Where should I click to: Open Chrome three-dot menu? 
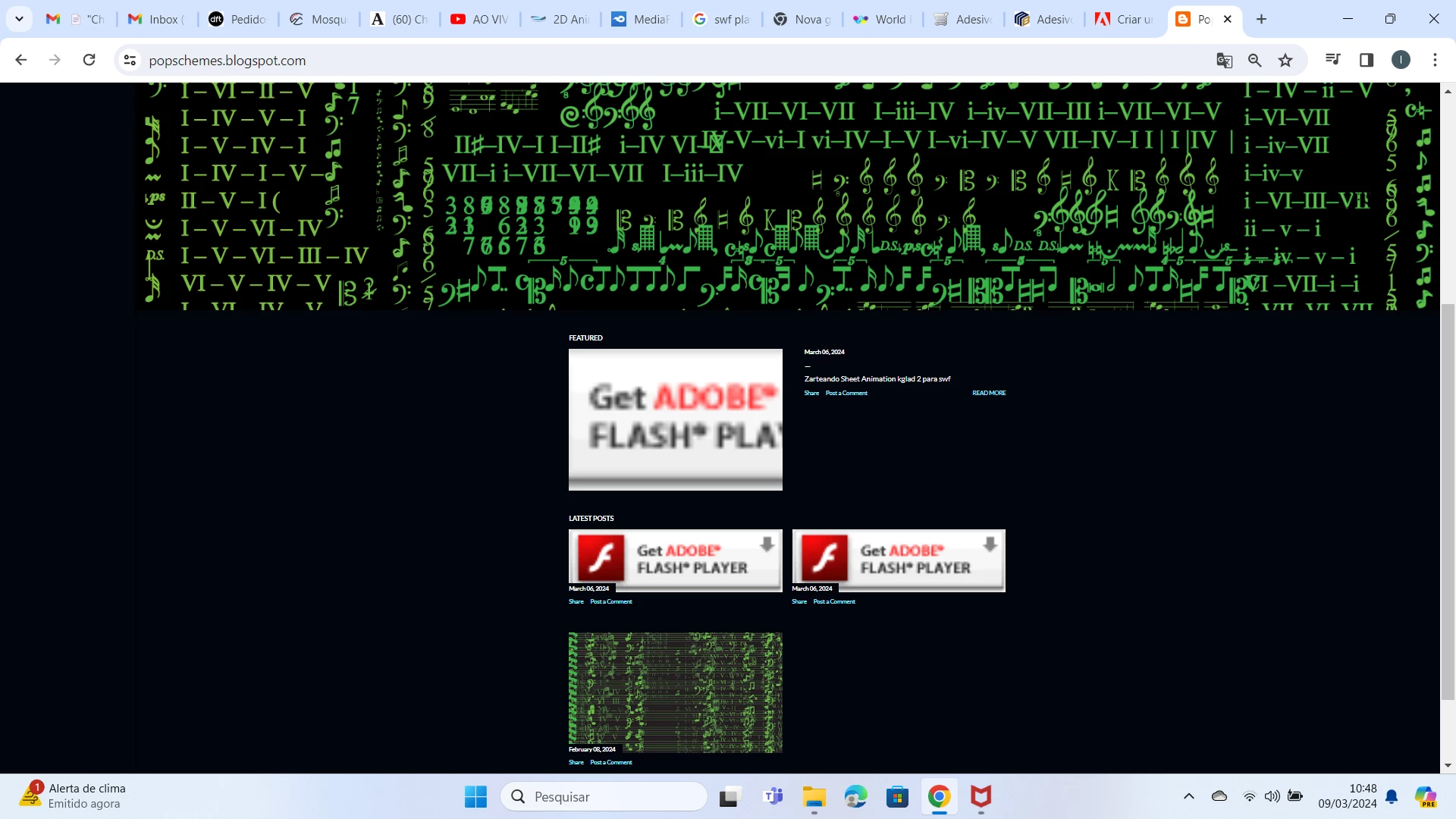point(1435,60)
